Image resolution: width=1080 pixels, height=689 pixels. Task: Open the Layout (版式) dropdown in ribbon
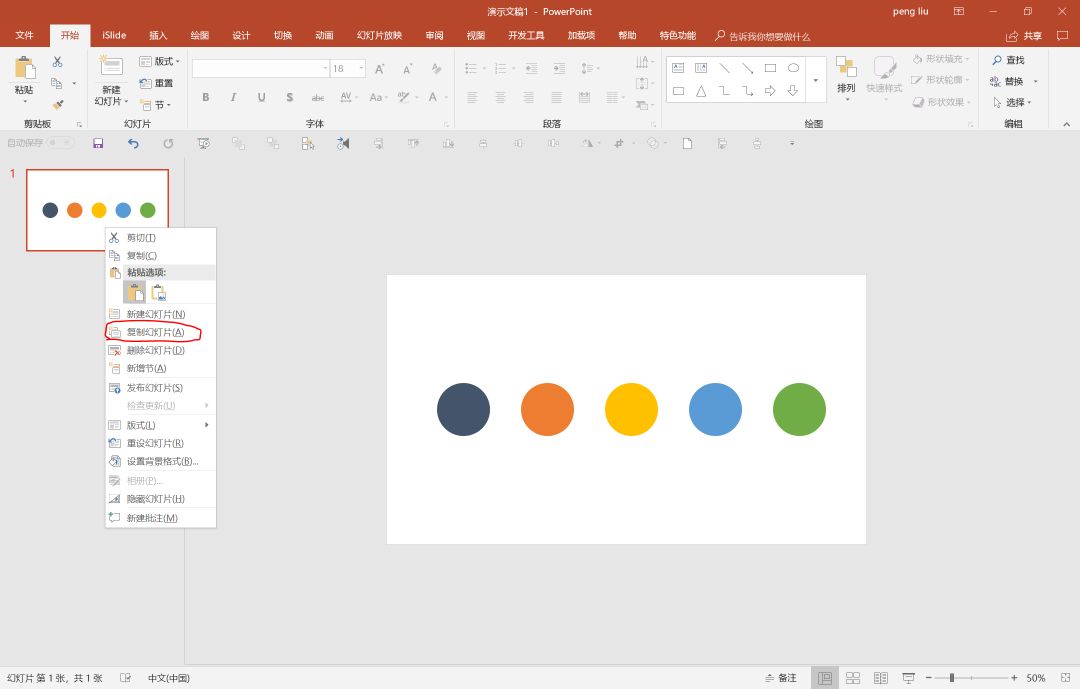click(160, 62)
